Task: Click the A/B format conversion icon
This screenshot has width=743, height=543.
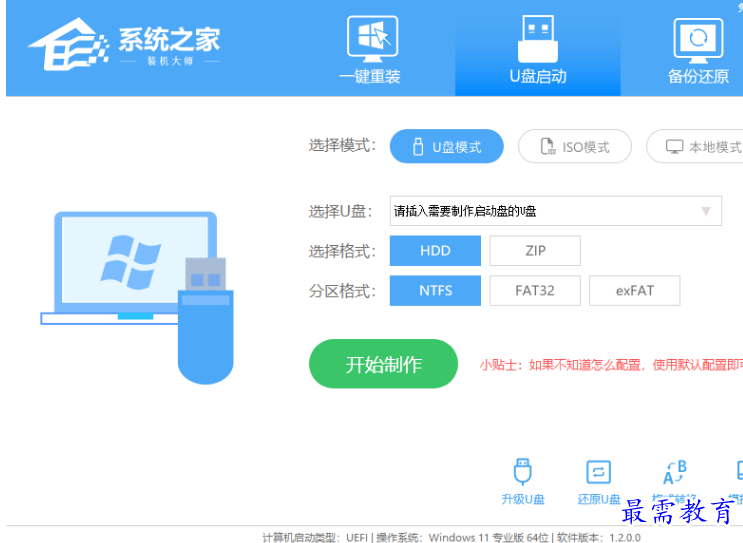Action: (674, 474)
